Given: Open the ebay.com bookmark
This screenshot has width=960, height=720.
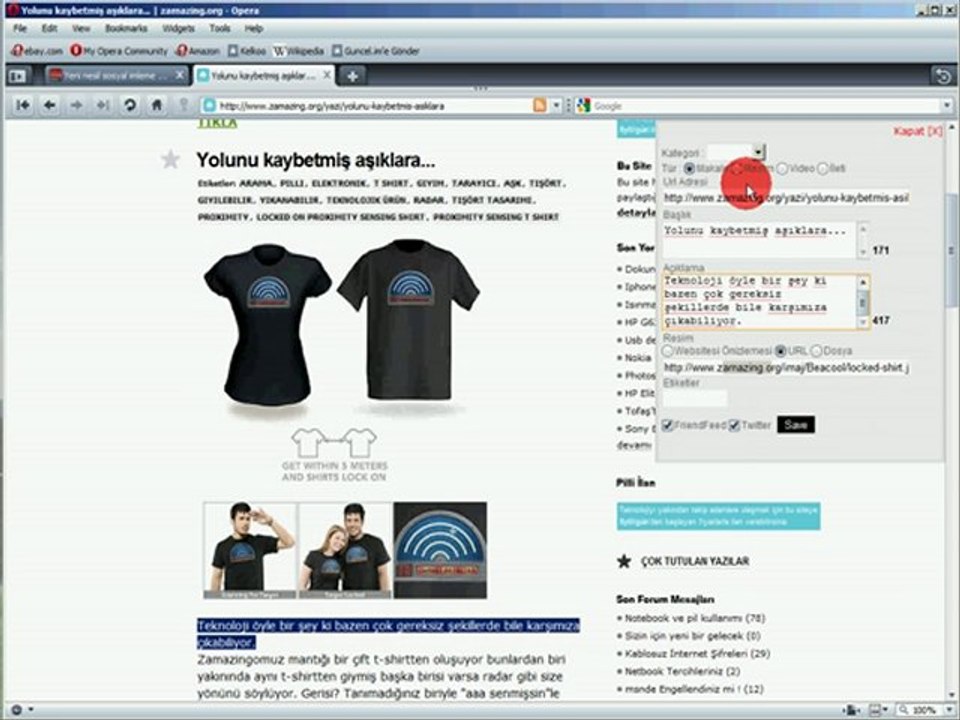Looking at the screenshot, I should coord(37,51).
